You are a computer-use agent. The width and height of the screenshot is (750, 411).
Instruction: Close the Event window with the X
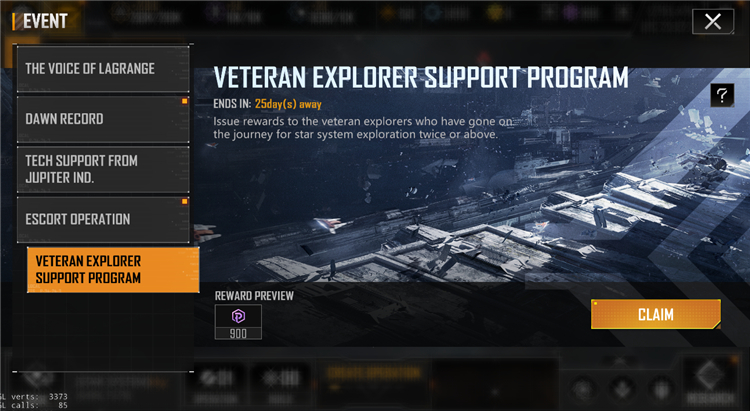(x=713, y=22)
